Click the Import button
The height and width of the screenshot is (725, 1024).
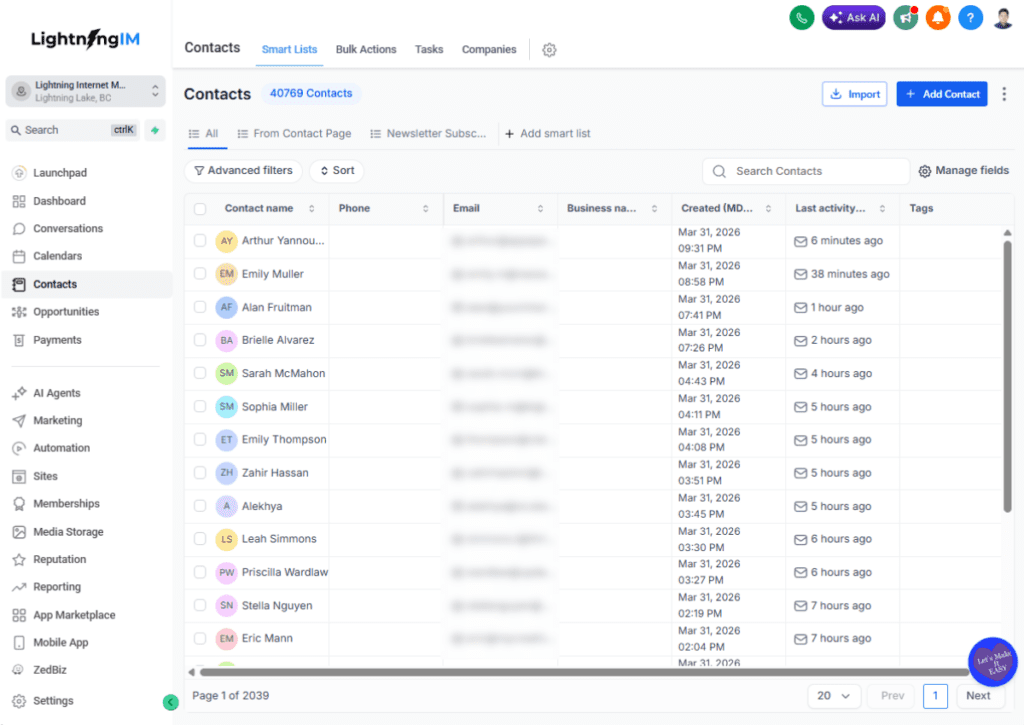point(854,93)
